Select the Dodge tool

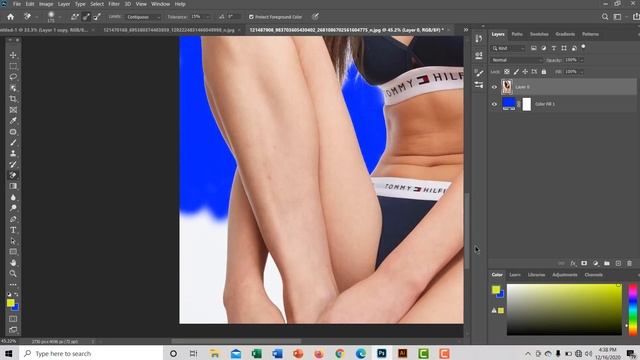[13, 208]
